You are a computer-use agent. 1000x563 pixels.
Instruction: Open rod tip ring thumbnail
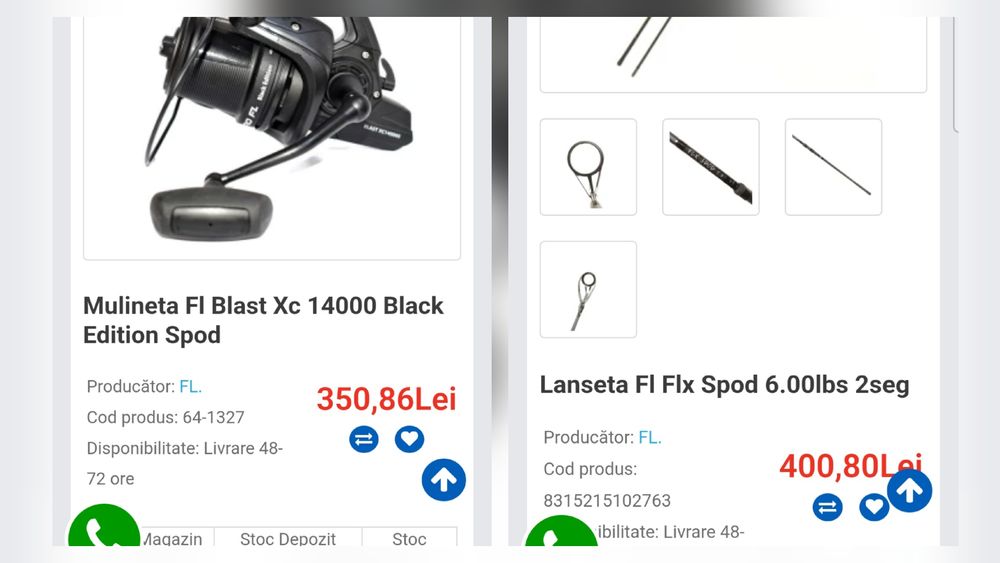tap(588, 289)
